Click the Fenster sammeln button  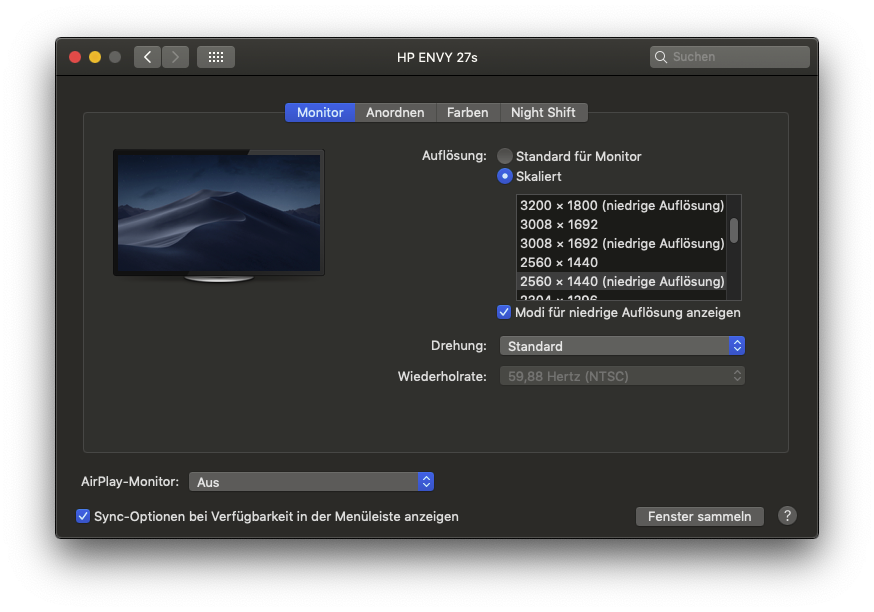tap(700, 517)
